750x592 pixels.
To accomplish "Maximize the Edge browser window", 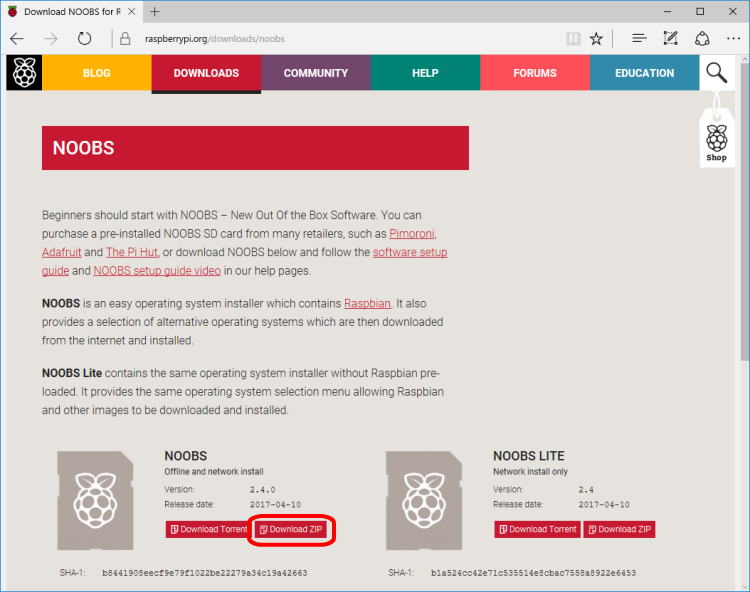I will point(700,11).
